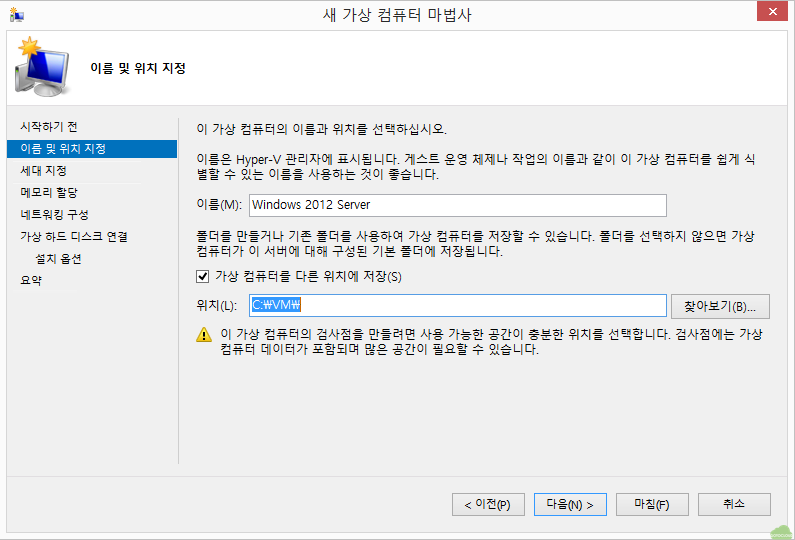Finish the wizard with 마침(F)

tap(652, 505)
